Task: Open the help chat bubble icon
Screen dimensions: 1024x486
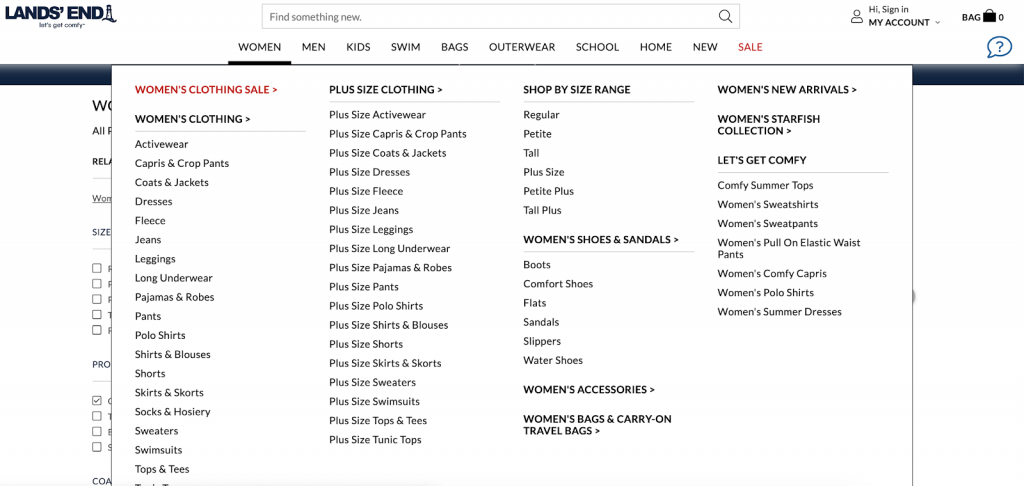Action: 999,47
